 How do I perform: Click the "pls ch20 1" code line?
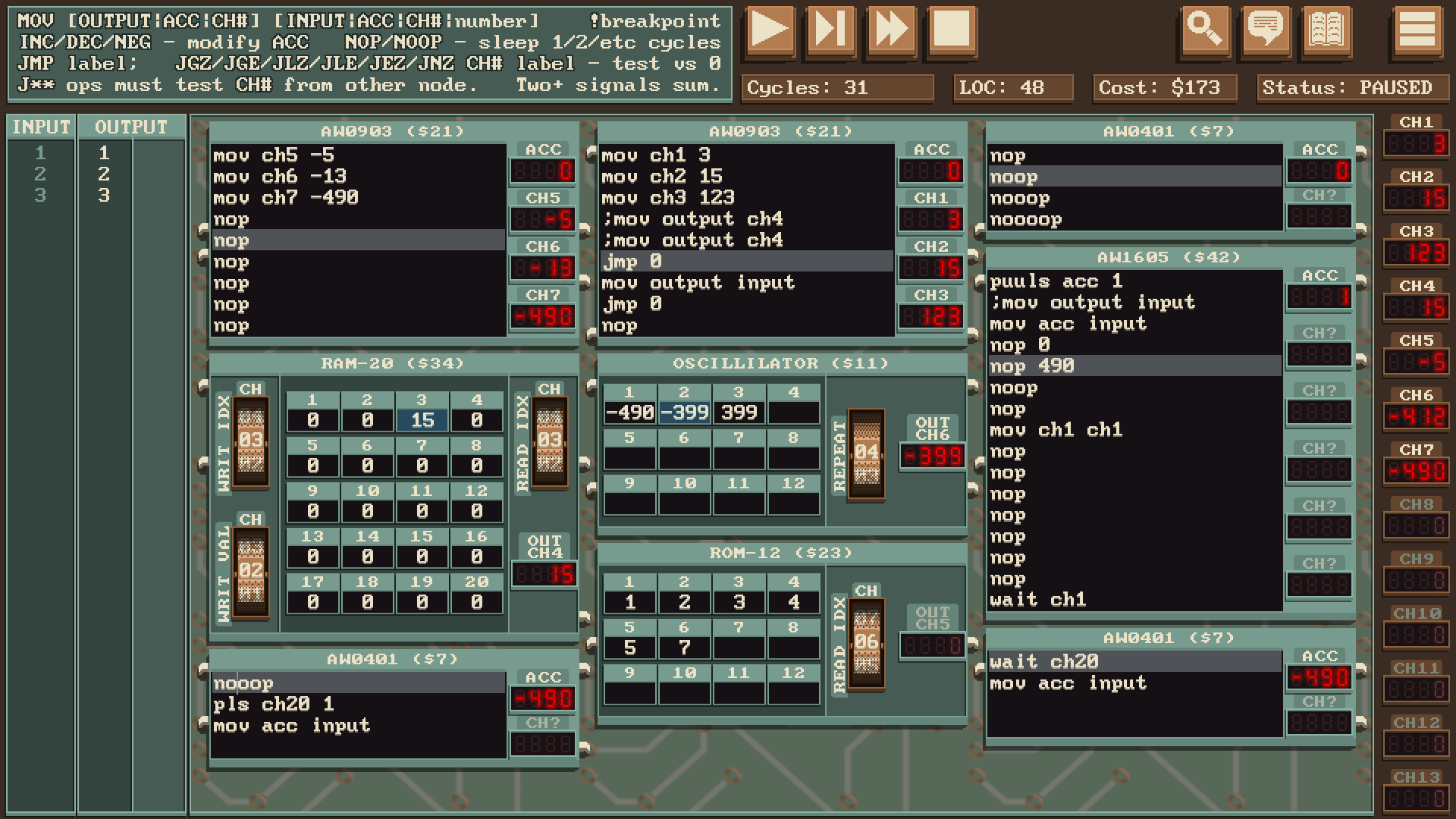click(x=273, y=704)
